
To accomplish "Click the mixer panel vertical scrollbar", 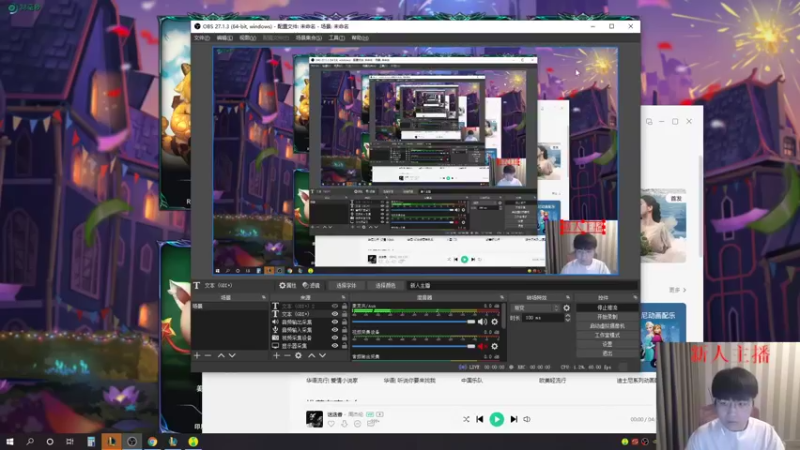I will click(504, 316).
